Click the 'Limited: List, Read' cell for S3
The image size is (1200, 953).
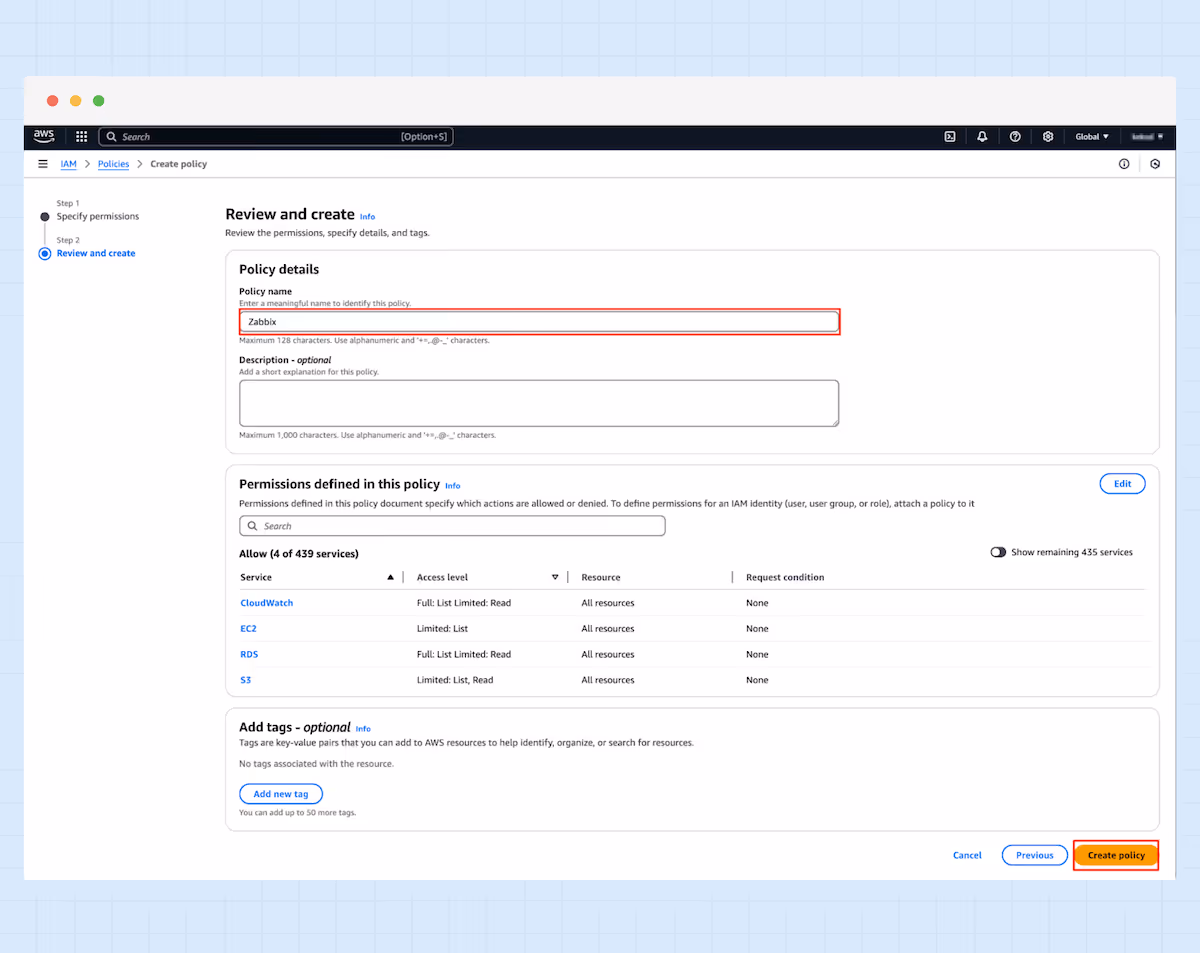(x=455, y=680)
